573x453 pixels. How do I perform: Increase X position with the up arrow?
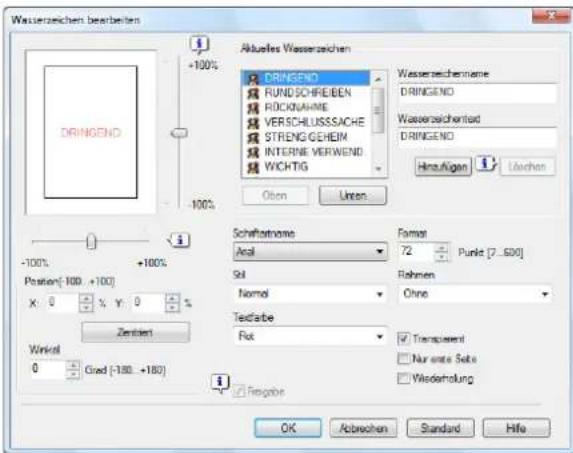coord(86,298)
